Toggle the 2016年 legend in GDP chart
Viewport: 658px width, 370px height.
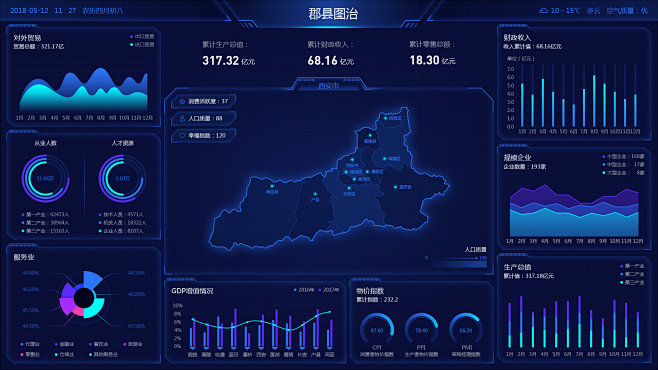304,290
